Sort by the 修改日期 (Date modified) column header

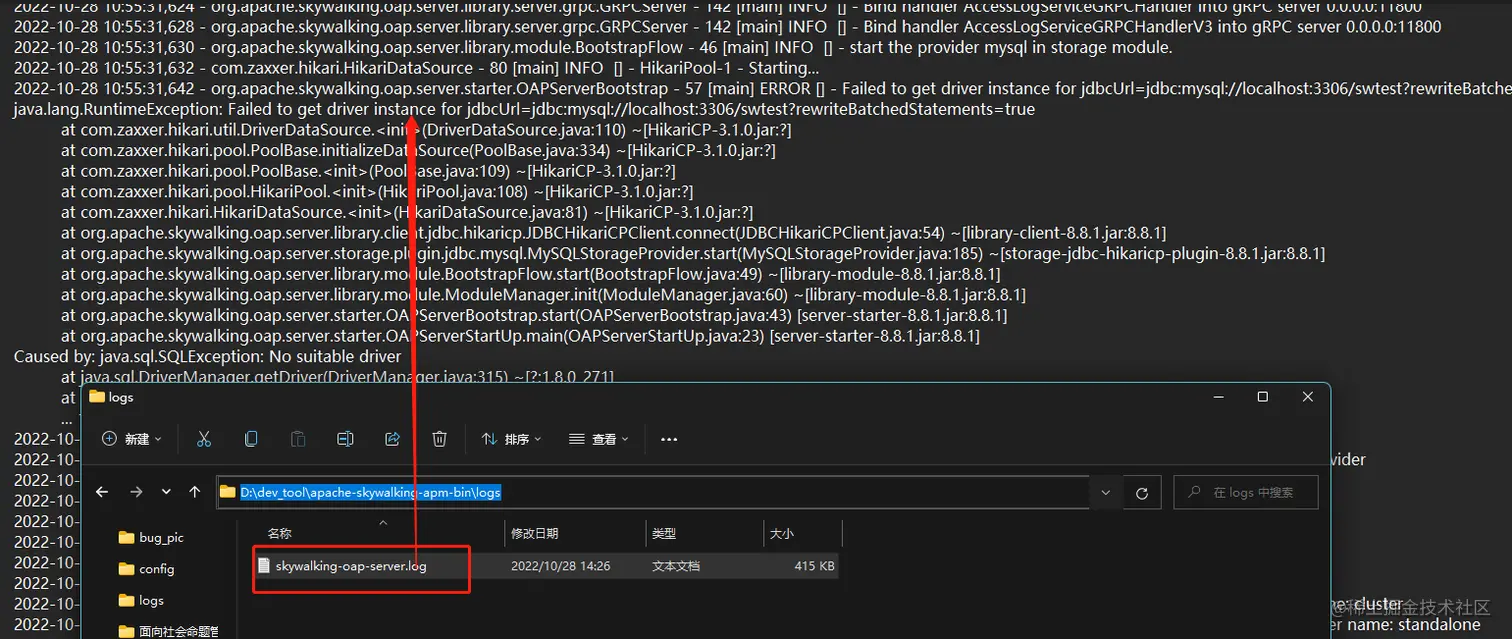click(x=534, y=534)
